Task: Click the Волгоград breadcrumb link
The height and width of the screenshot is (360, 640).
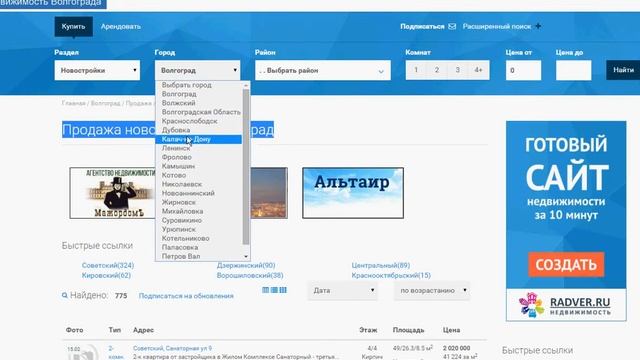Action: (x=105, y=103)
